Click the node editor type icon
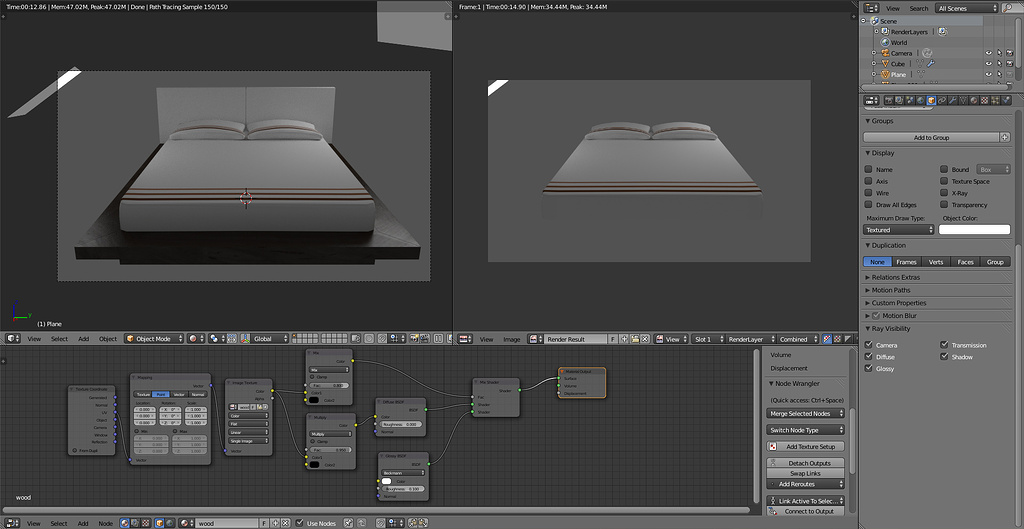Image resolution: width=1024 pixels, height=529 pixels. pyautogui.click(x=11, y=523)
